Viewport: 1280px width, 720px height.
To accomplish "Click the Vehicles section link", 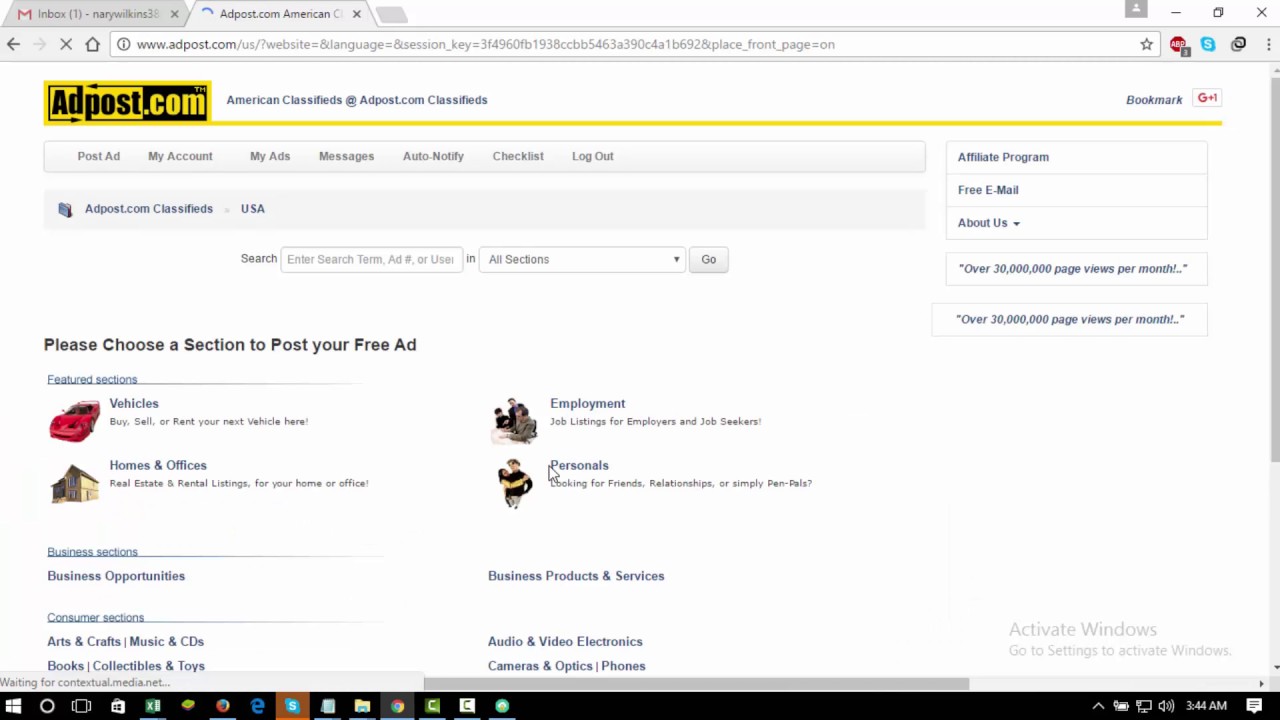I will tap(134, 403).
